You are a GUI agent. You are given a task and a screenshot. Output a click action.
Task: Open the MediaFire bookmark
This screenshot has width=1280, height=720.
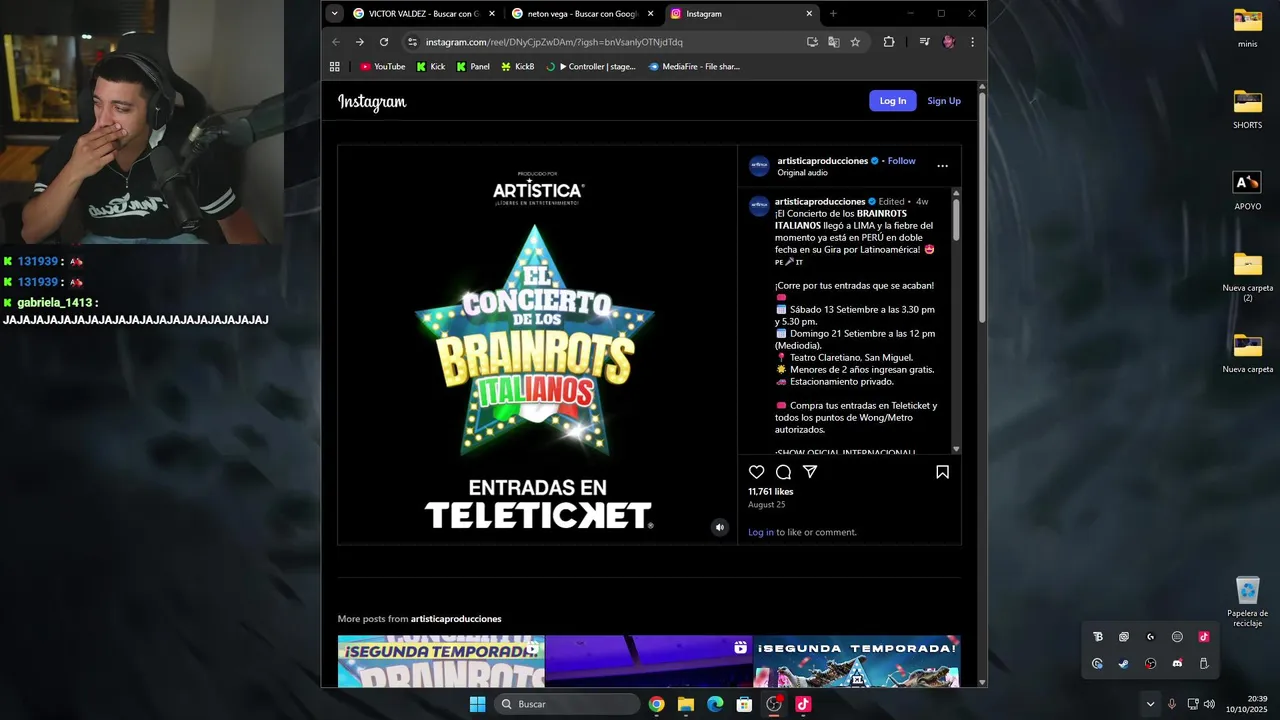[x=694, y=67]
